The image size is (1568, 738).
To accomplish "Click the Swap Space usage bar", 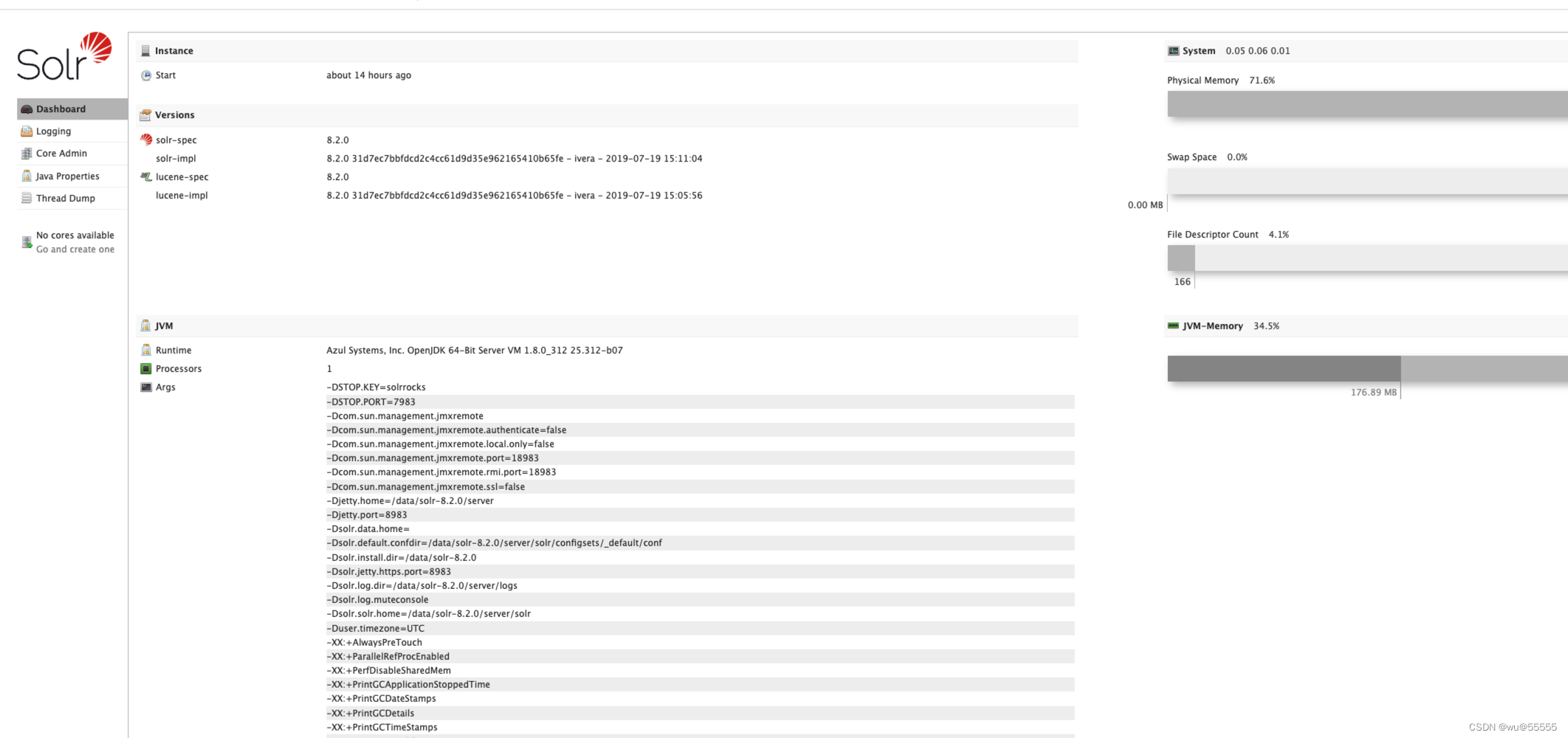I will [1367, 181].
